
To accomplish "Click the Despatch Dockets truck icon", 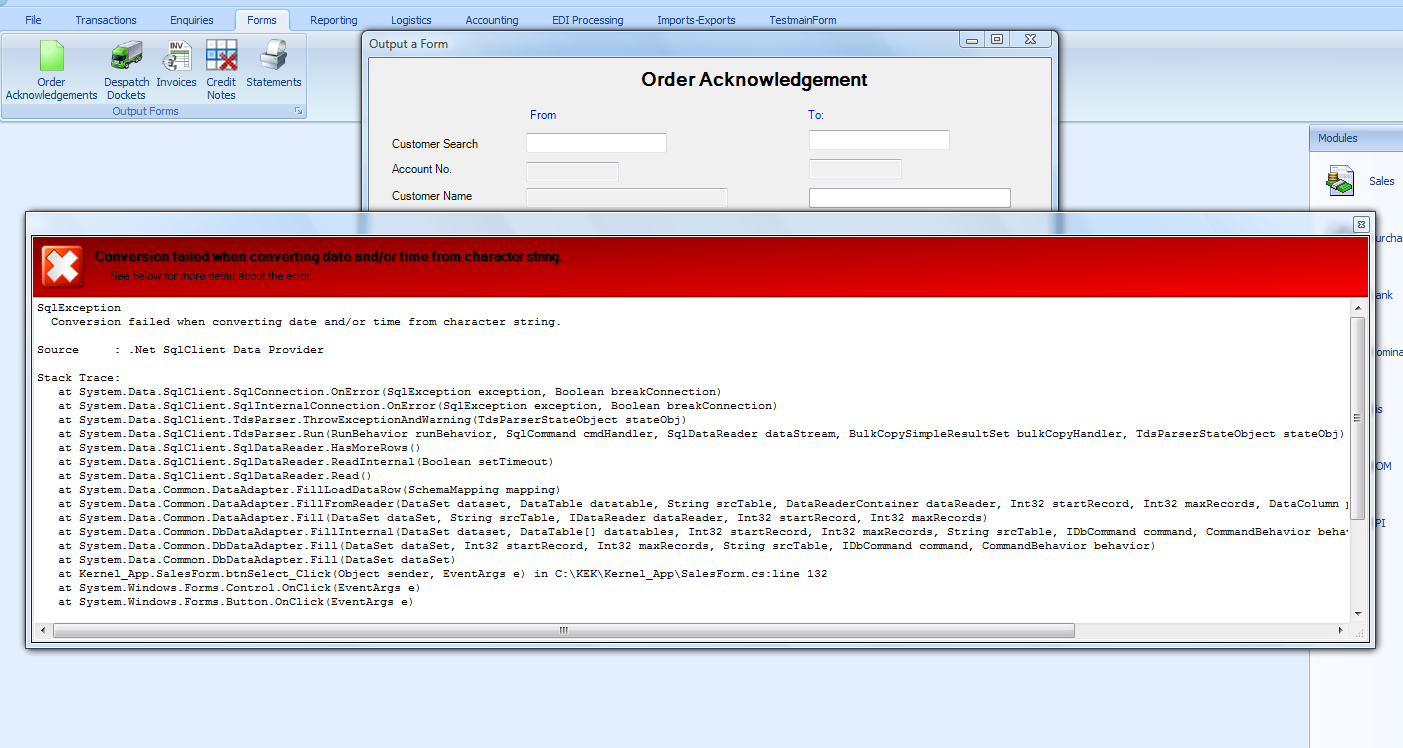I will [x=126, y=57].
